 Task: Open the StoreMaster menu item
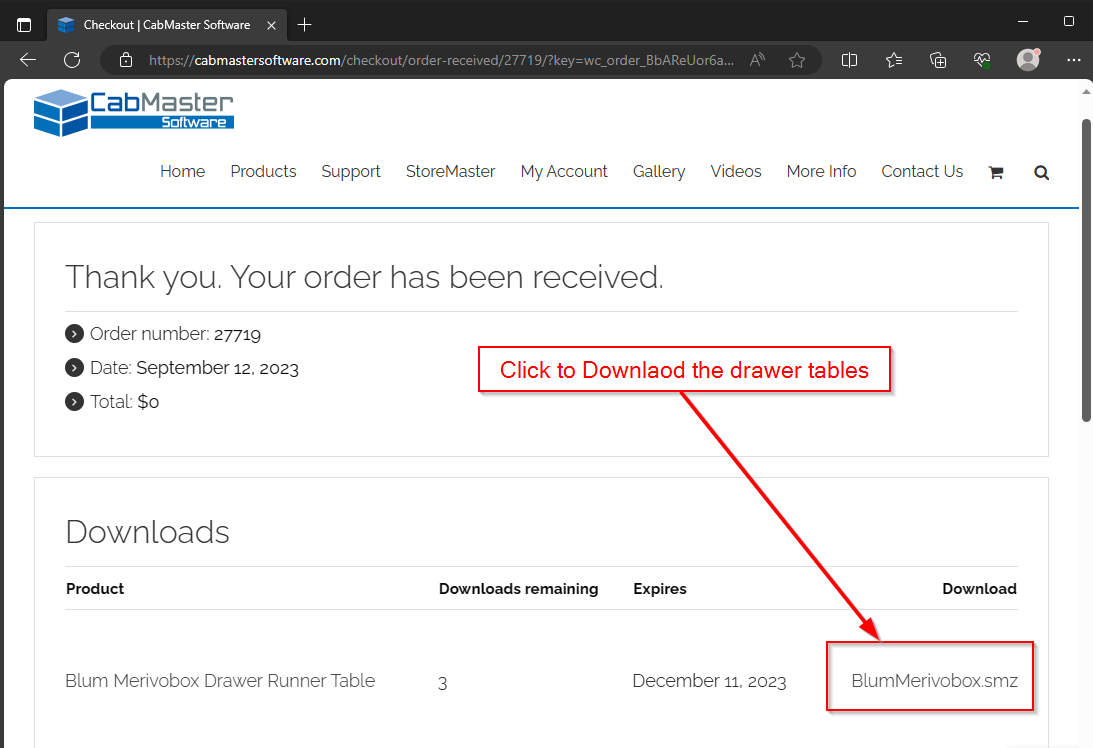450,171
